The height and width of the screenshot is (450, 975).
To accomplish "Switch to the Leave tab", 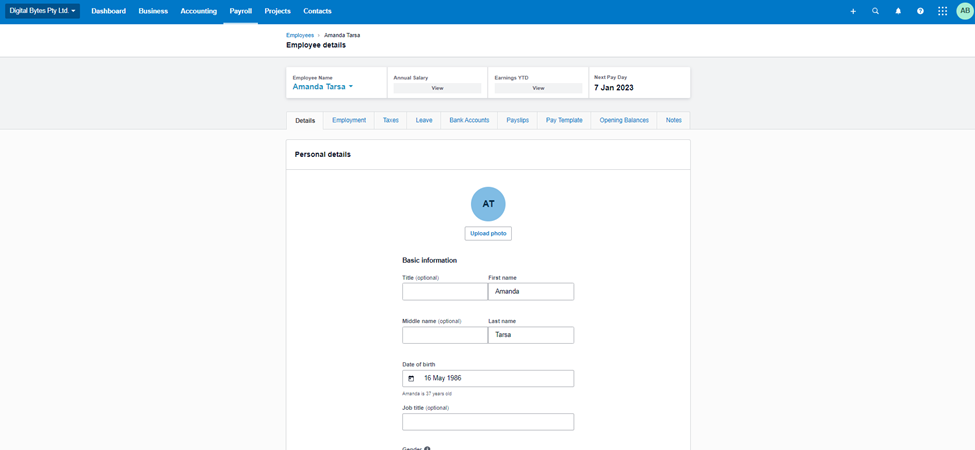I will 424,121.
